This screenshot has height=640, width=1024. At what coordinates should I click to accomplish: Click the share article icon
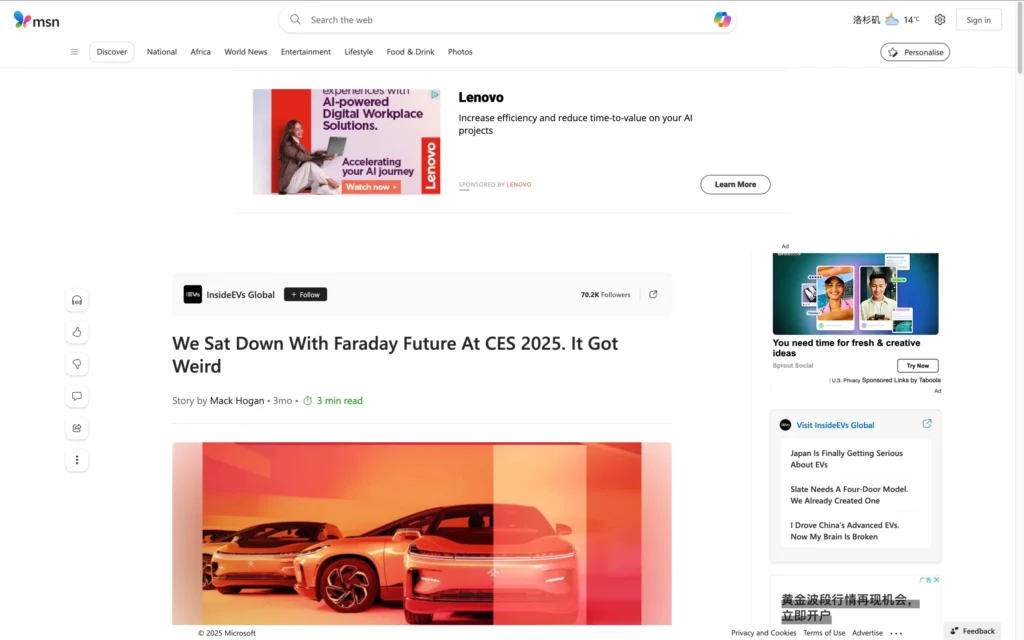click(77, 428)
